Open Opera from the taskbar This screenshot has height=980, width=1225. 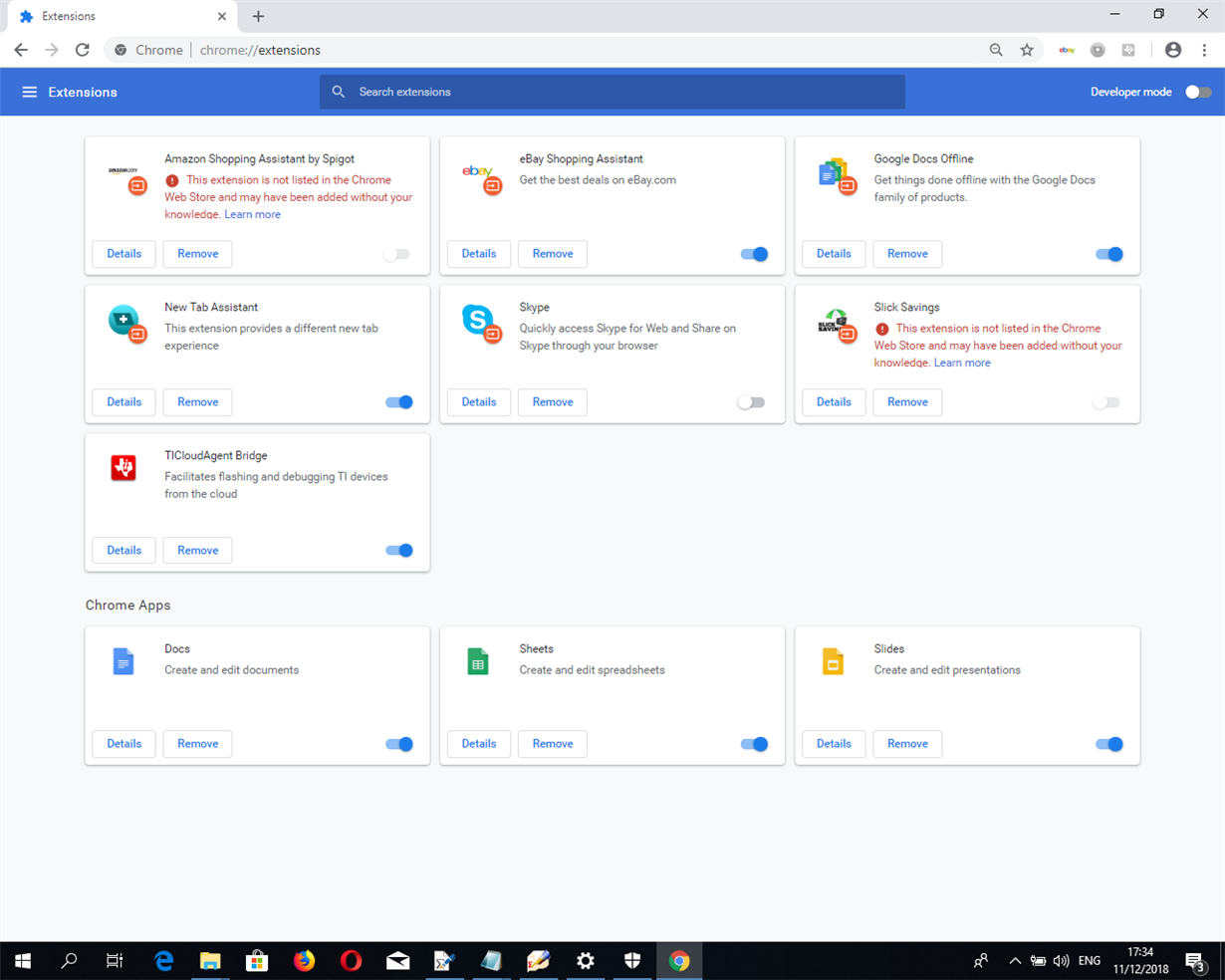click(x=351, y=961)
